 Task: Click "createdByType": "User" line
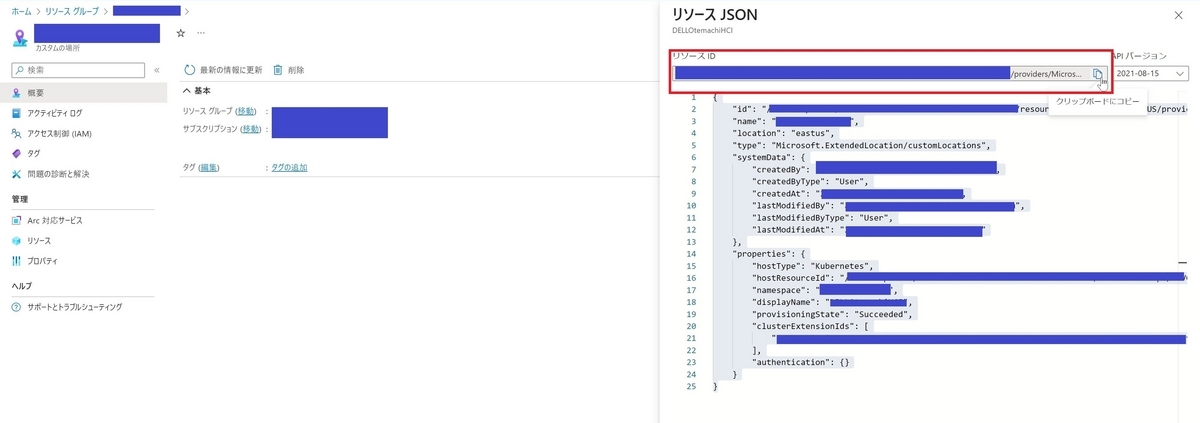pos(811,181)
